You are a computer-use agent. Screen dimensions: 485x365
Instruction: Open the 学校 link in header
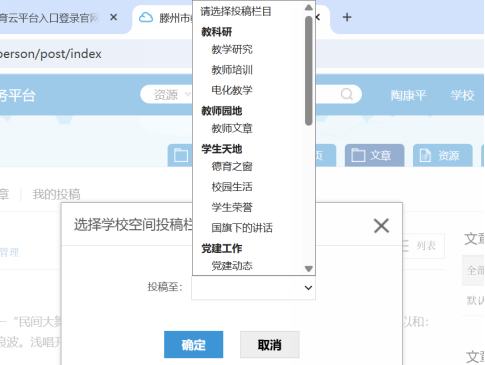pyautogui.click(x=463, y=95)
